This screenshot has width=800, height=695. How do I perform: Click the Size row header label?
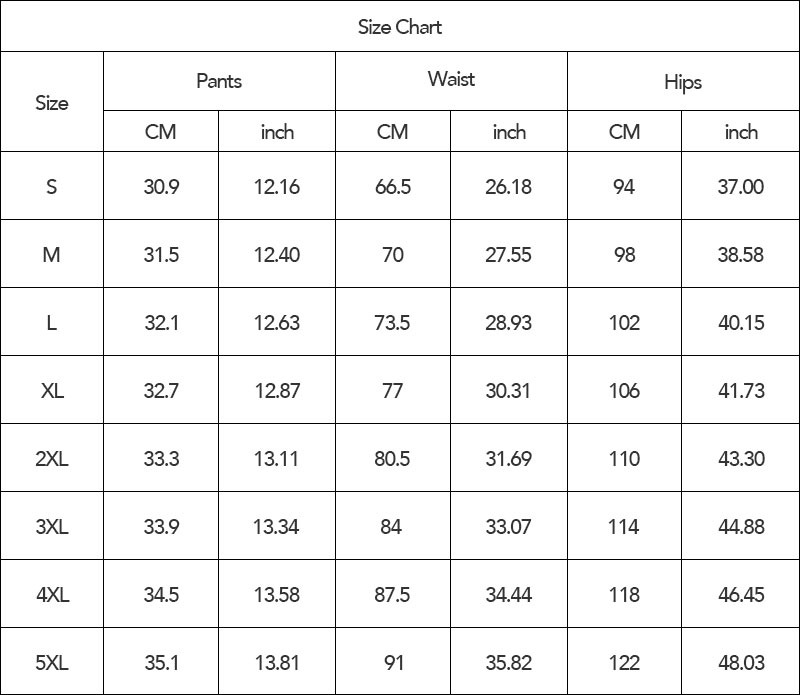[52, 102]
